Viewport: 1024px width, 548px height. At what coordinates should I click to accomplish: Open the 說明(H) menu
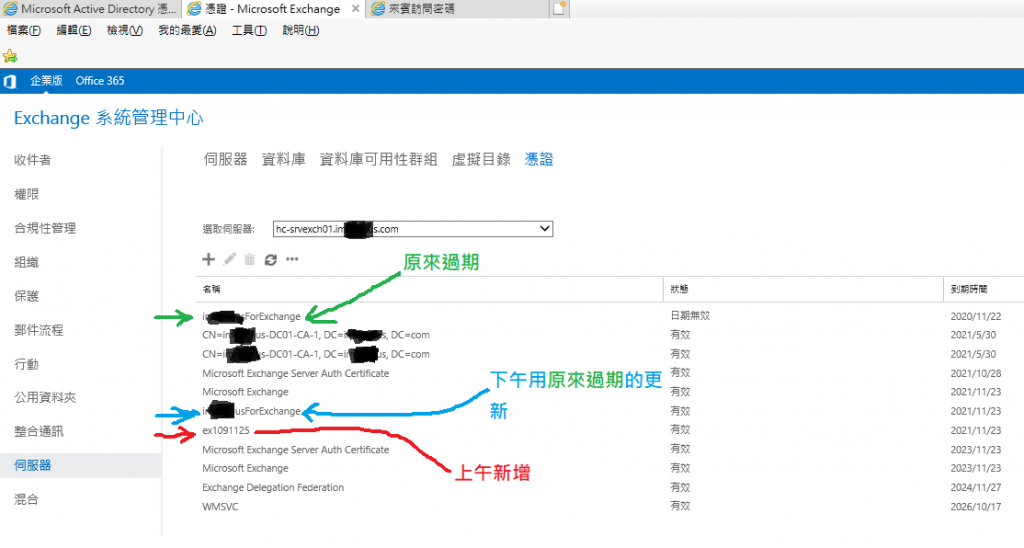[300, 30]
